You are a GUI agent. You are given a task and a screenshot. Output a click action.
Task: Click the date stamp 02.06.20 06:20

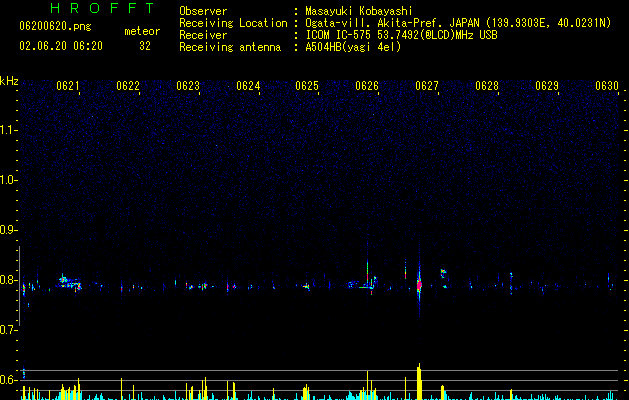61,46
